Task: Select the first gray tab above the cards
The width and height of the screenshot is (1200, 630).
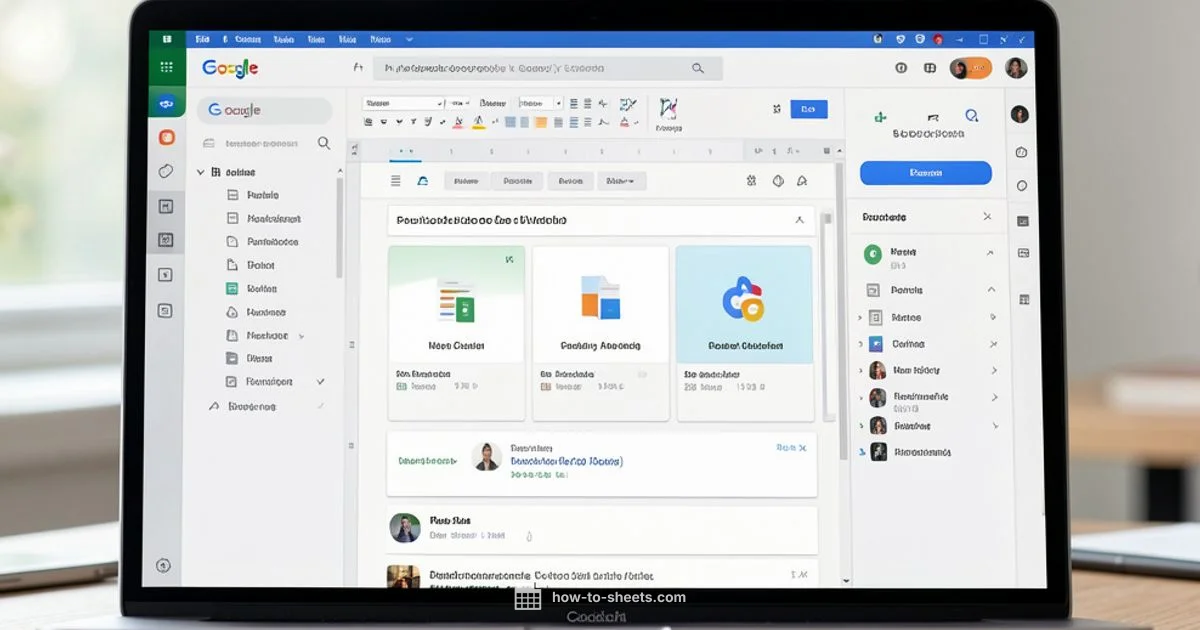Action: pyautogui.click(x=465, y=181)
